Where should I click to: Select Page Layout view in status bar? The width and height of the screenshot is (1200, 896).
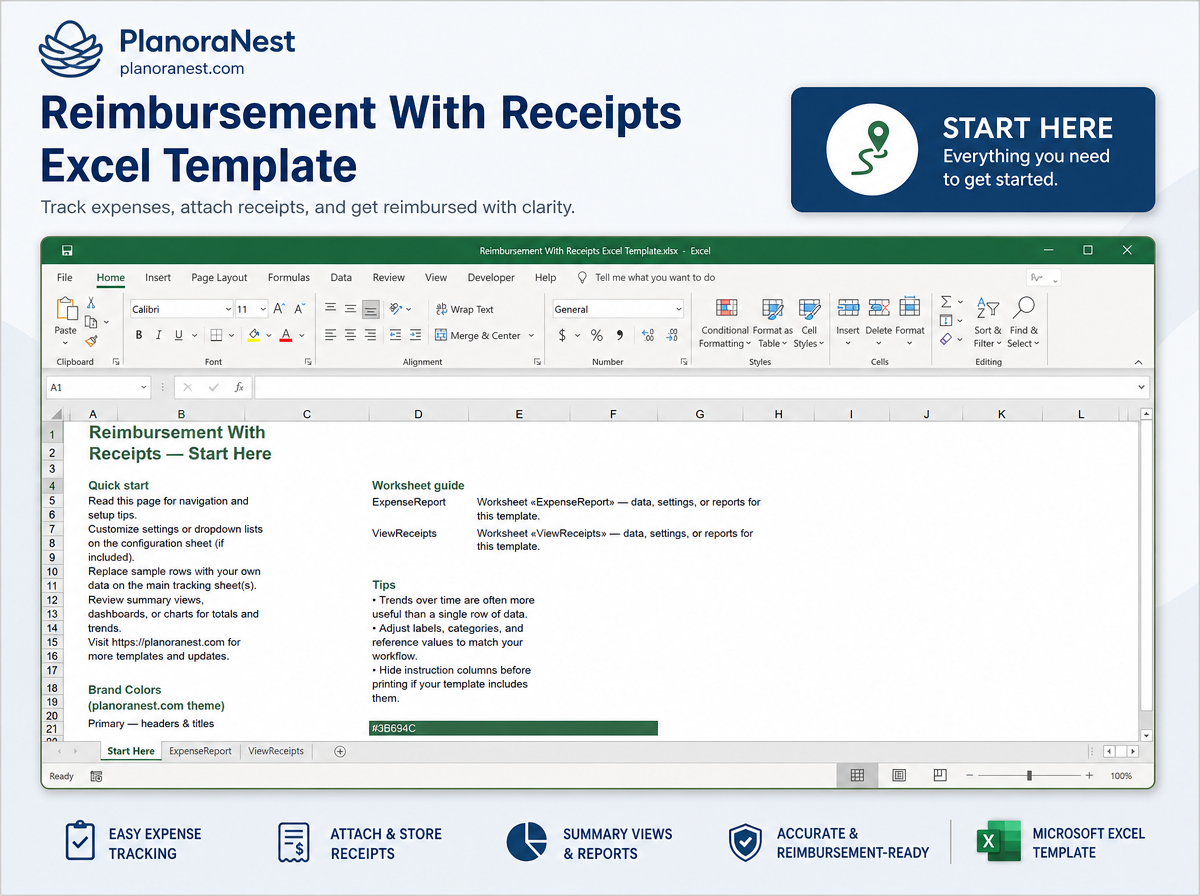(899, 775)
